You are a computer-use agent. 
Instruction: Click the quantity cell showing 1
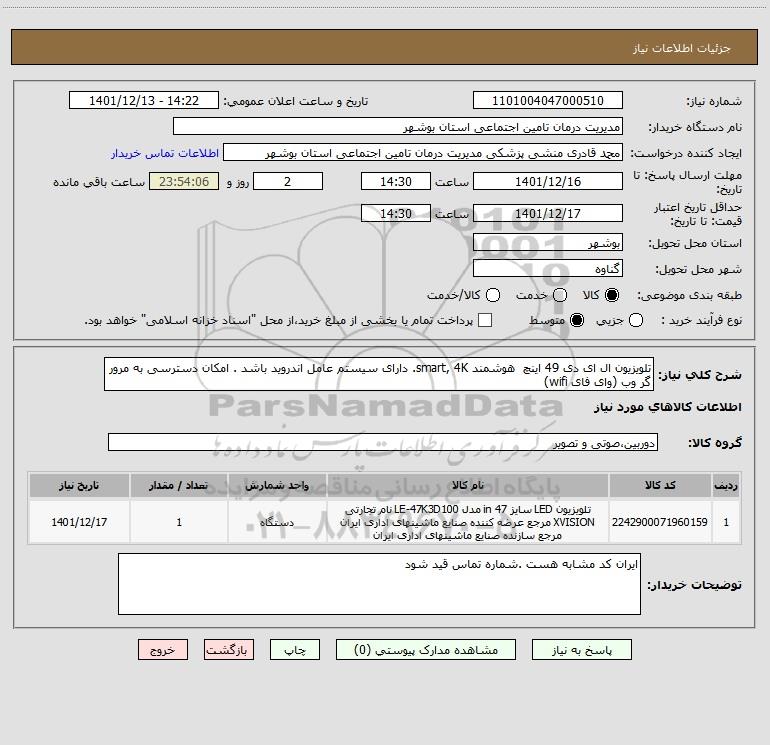pos(179,522)
